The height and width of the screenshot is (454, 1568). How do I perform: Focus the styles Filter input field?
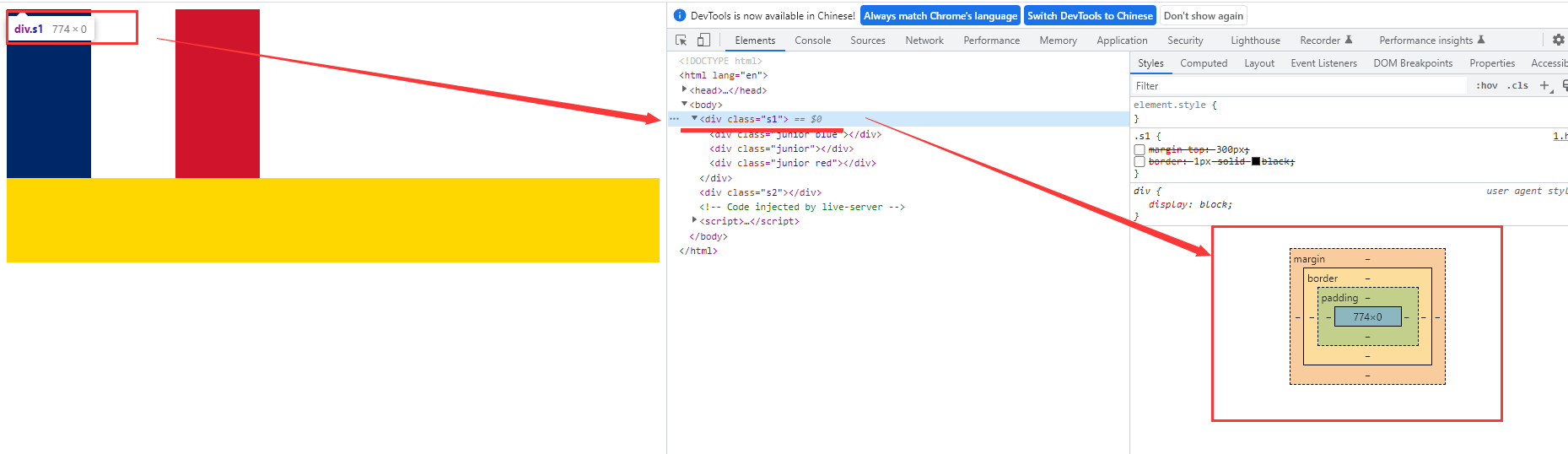1299,85
